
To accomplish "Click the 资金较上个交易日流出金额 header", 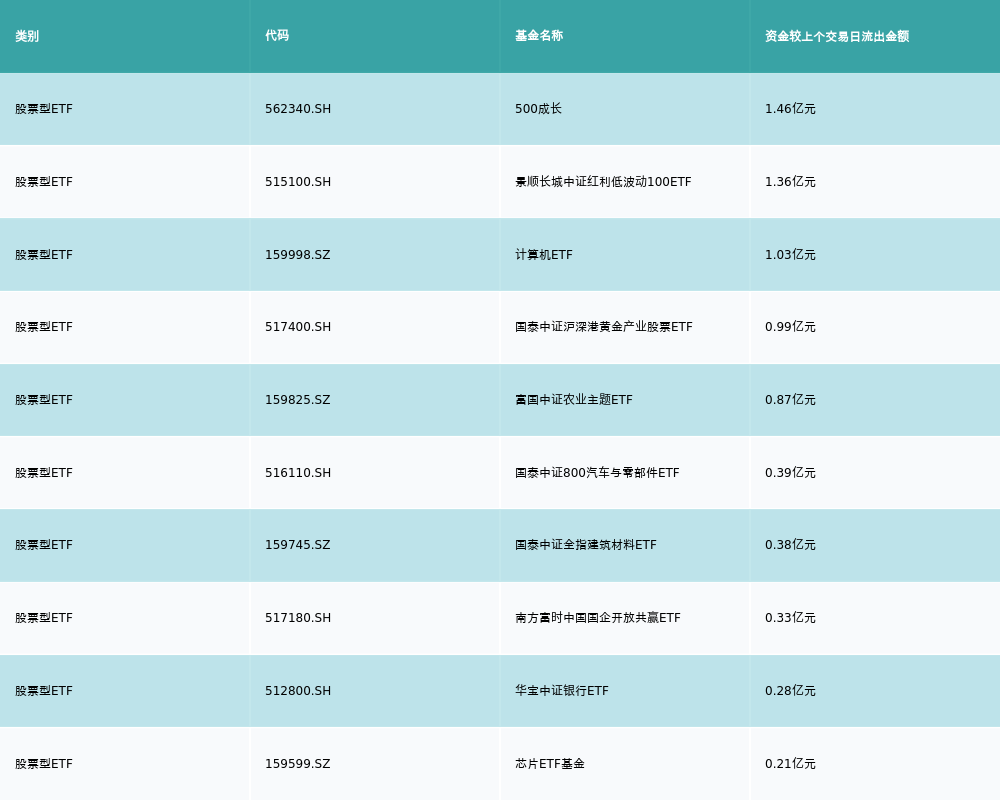I will click(x=837, y=36).
